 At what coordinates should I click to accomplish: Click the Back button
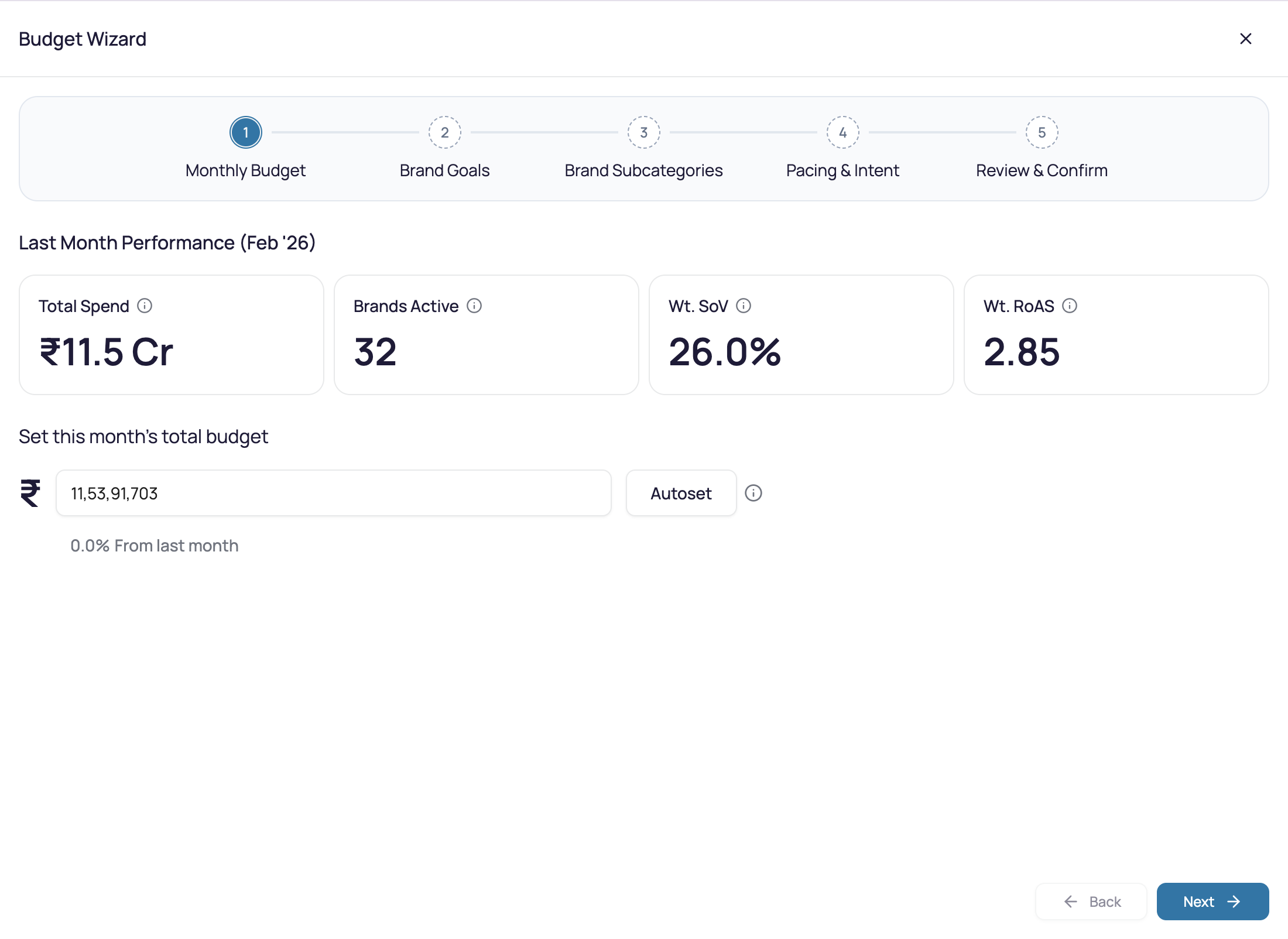click(1091, 902)
